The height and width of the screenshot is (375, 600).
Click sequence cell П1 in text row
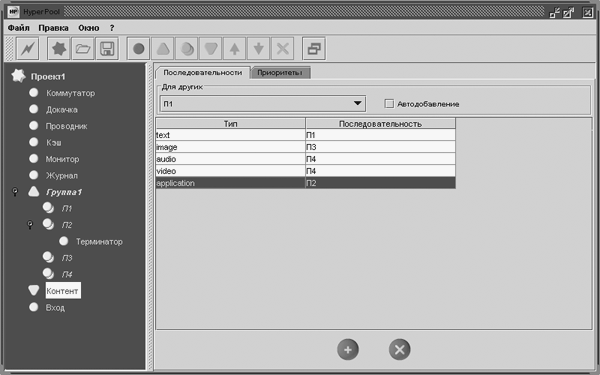pos(380,135)
